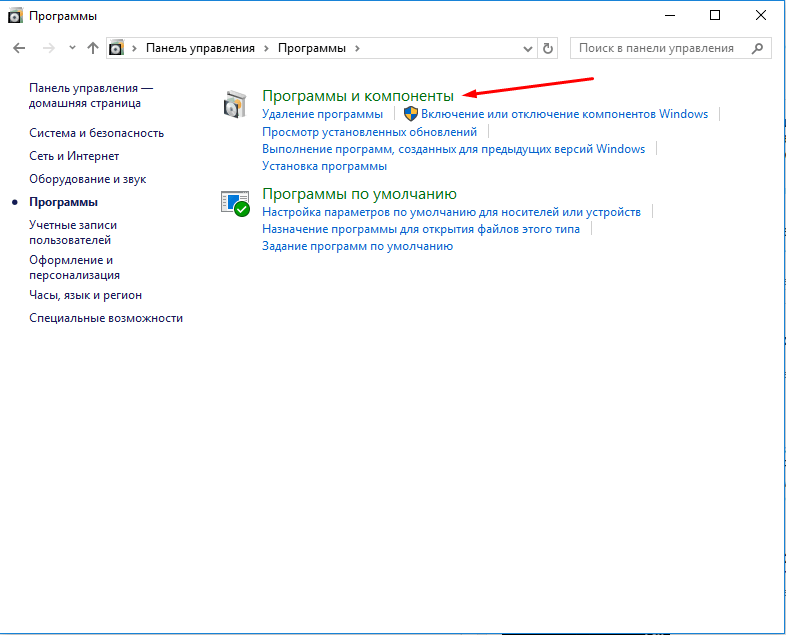
Task: Select Программы in the sidebar
Action: 63,202
